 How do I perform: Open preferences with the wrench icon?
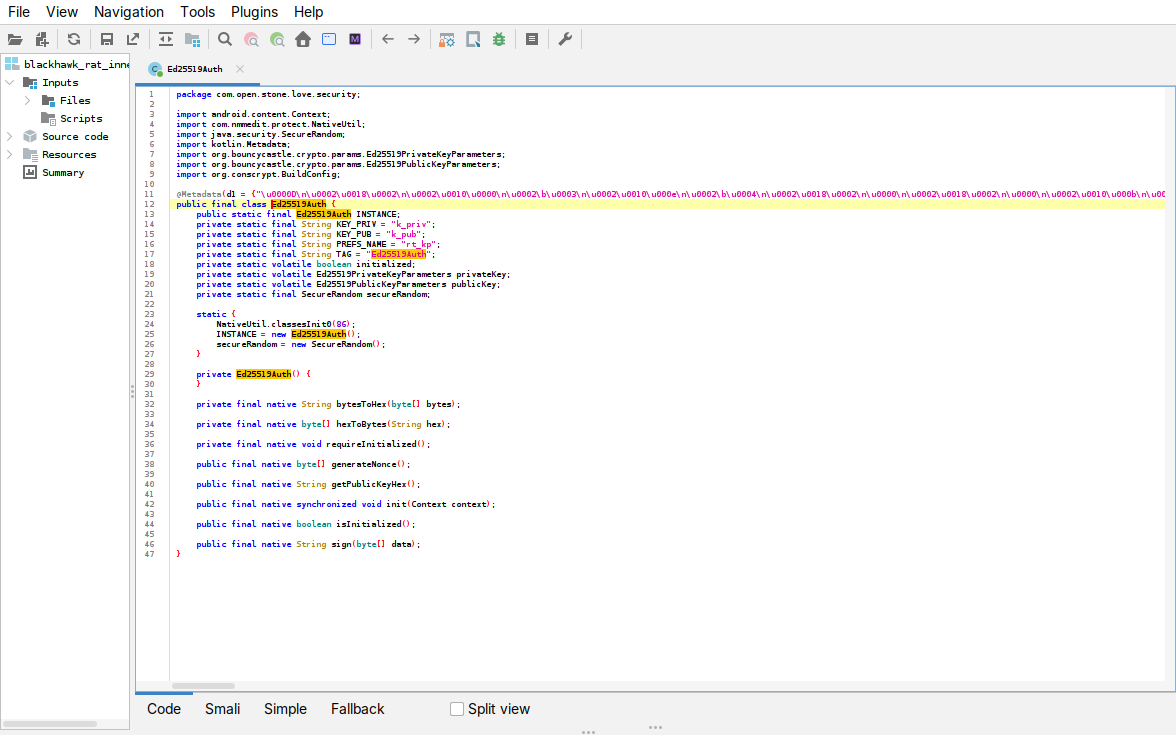[566, 40]
